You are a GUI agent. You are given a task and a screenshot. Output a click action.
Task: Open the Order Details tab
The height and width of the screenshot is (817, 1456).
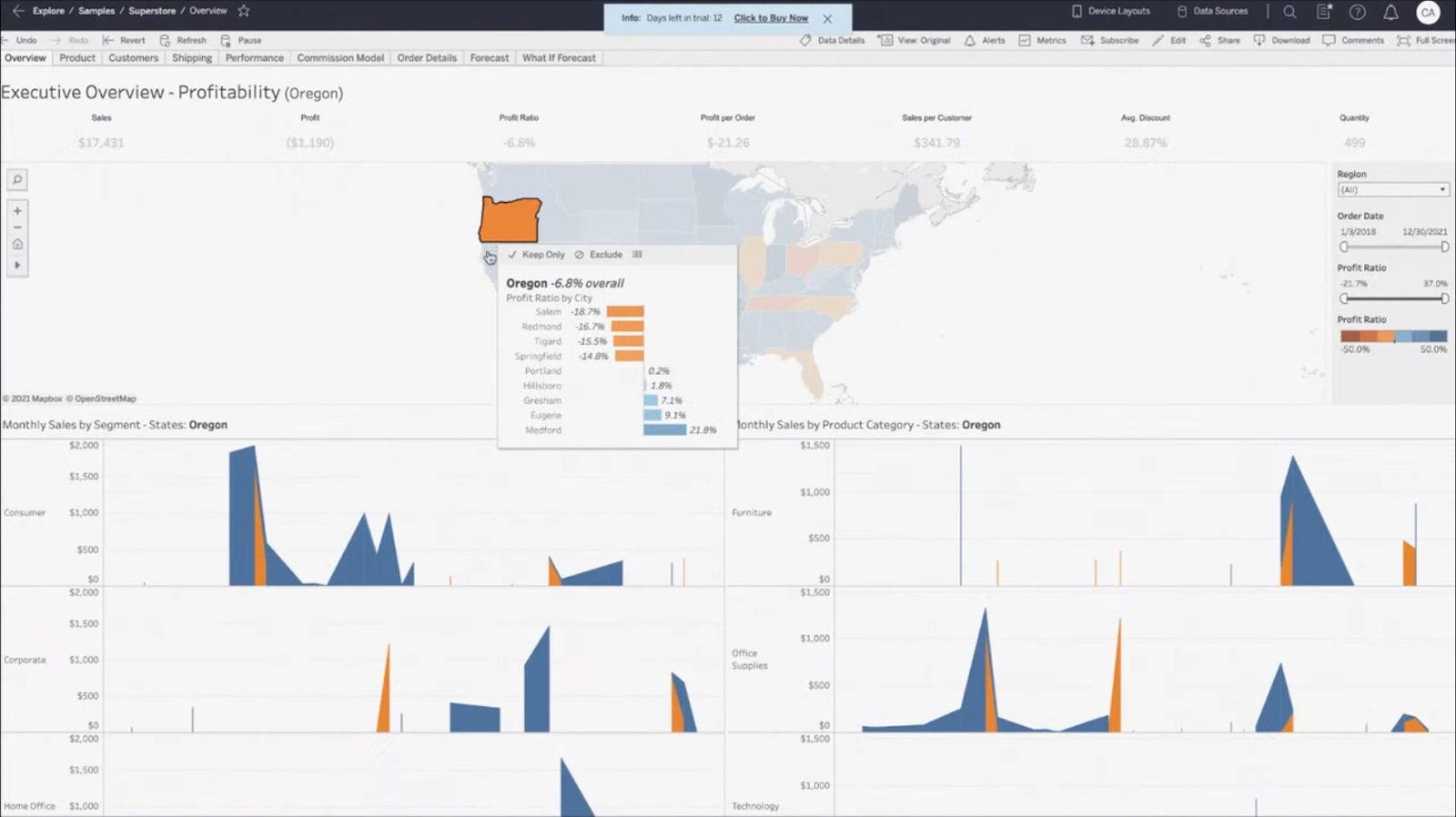tap(427, 57)
